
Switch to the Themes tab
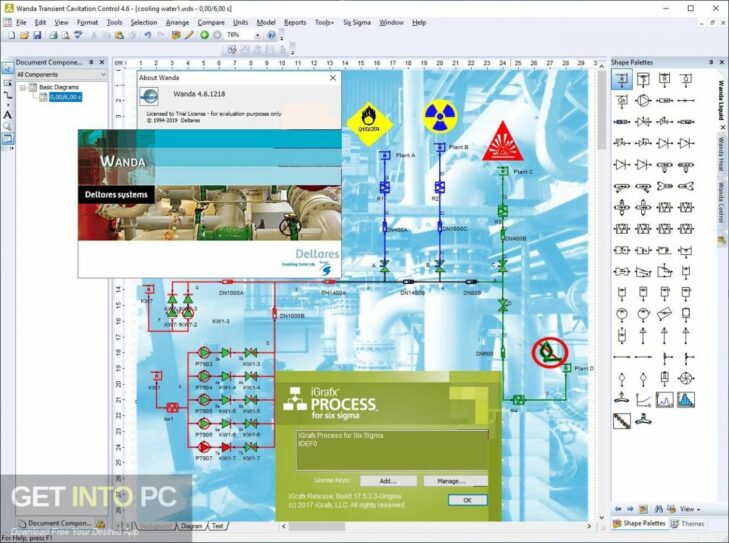pyautogui.click(x=688, y=523)
